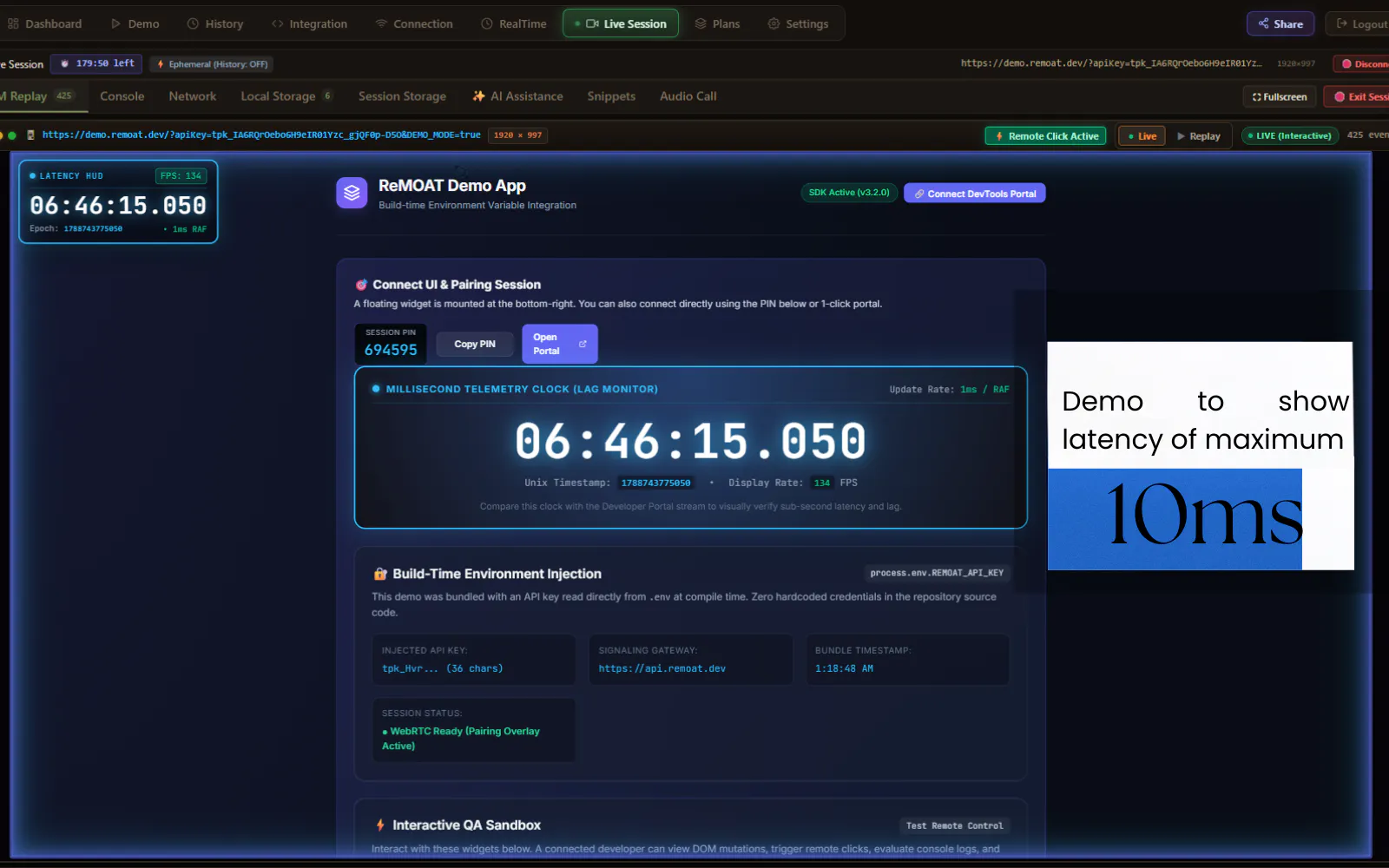The width and height of the screenshot is (1389, 868).
Task: Click the Share button
Action: (x=1280, y=23)
